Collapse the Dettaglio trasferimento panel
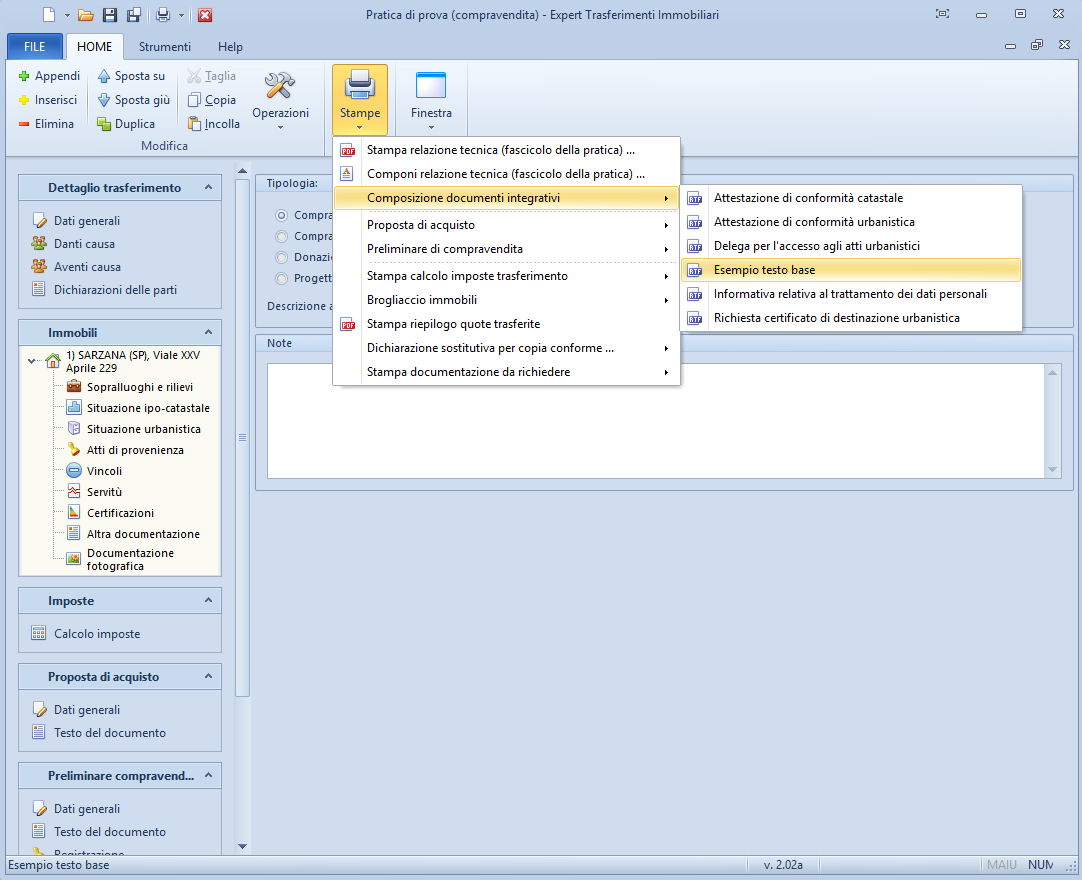The image size is (1082, 880). tap(208, 188)
